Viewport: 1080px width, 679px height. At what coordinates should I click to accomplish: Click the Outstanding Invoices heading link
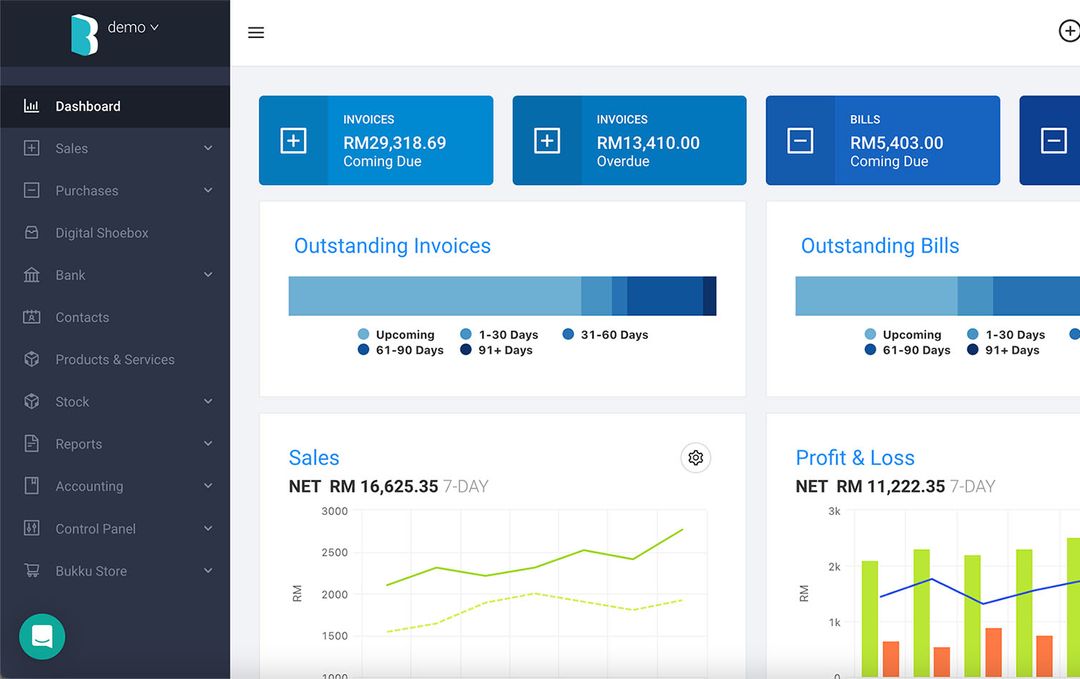391,245
